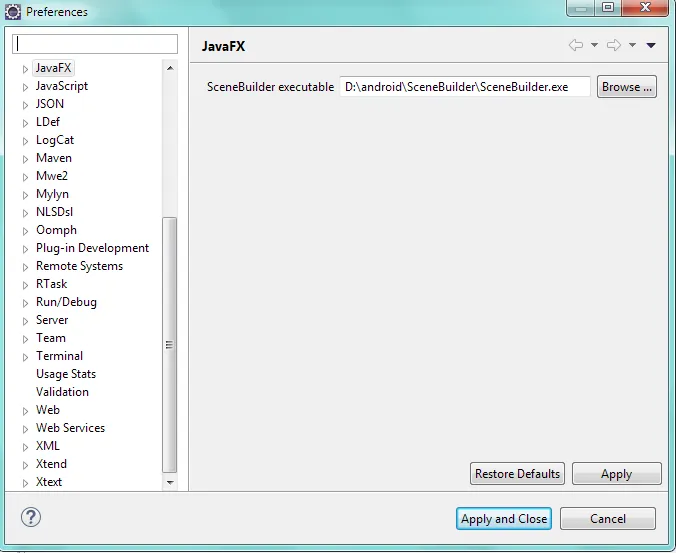The width and height of the screenshot is (676, 553).
Task: Open Run/Debug preferences
Action: (x=66, y=302)
